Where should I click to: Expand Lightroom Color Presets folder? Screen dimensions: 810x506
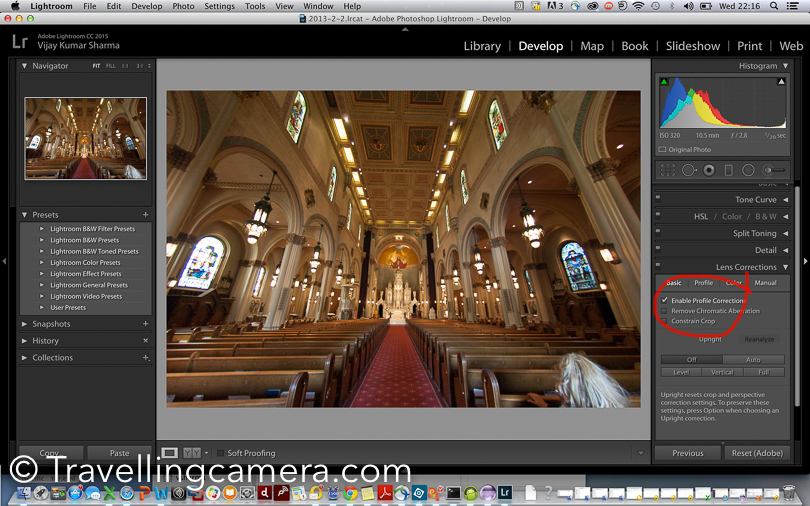pos(42,262)
